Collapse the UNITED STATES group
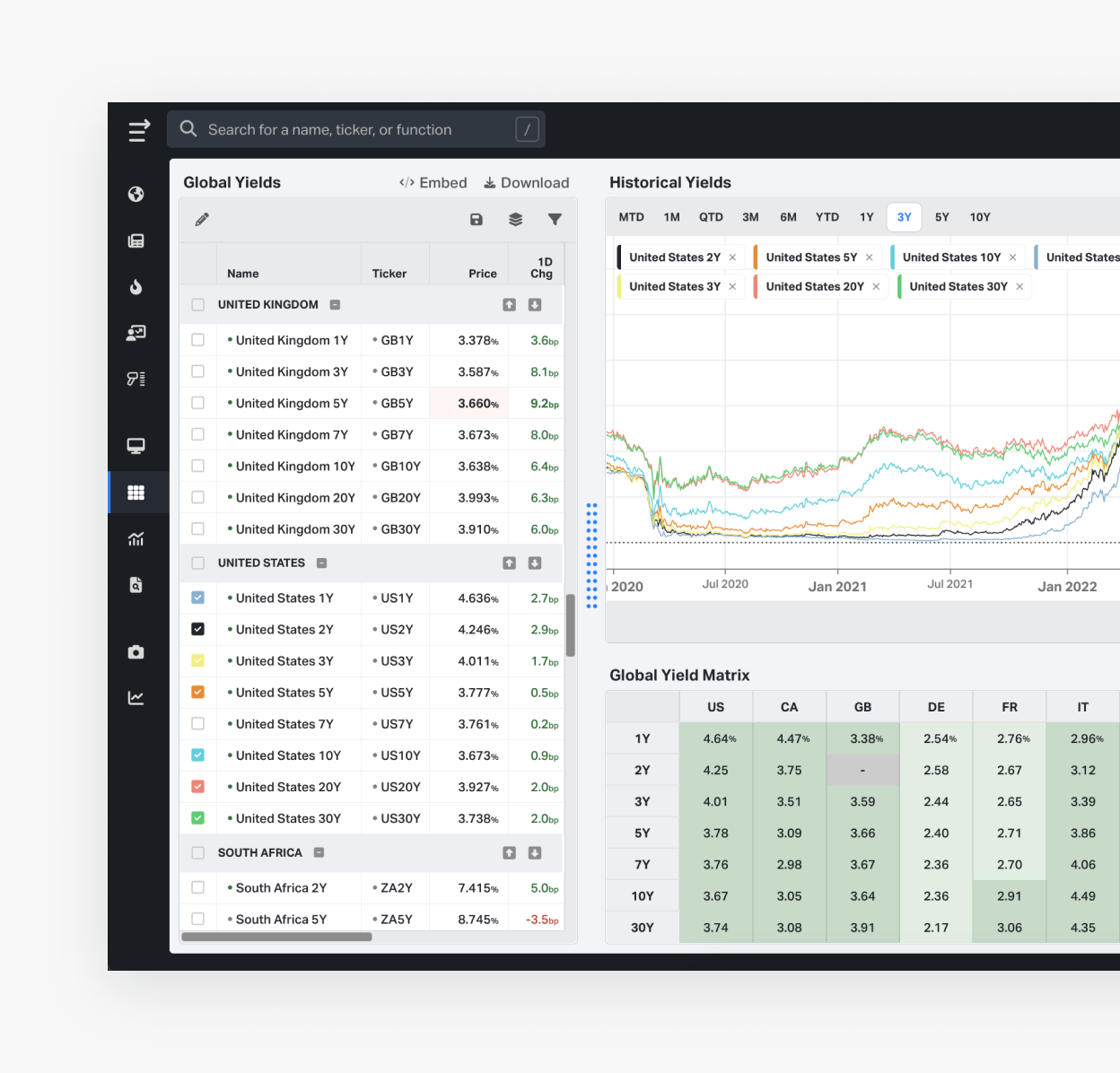The image size is (1120, 1073). point(321,563)
